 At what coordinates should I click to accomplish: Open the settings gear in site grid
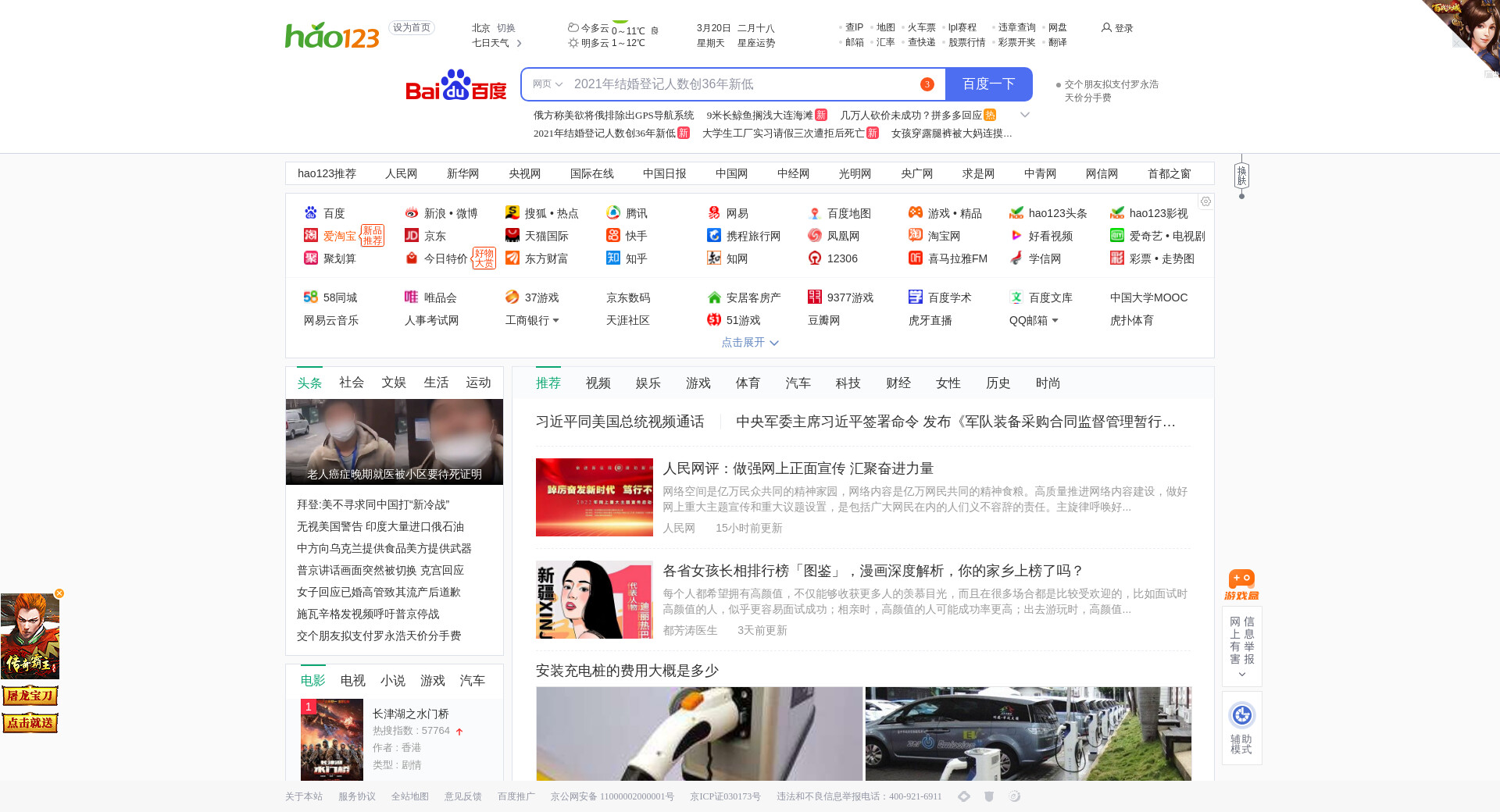[1205, 201]
